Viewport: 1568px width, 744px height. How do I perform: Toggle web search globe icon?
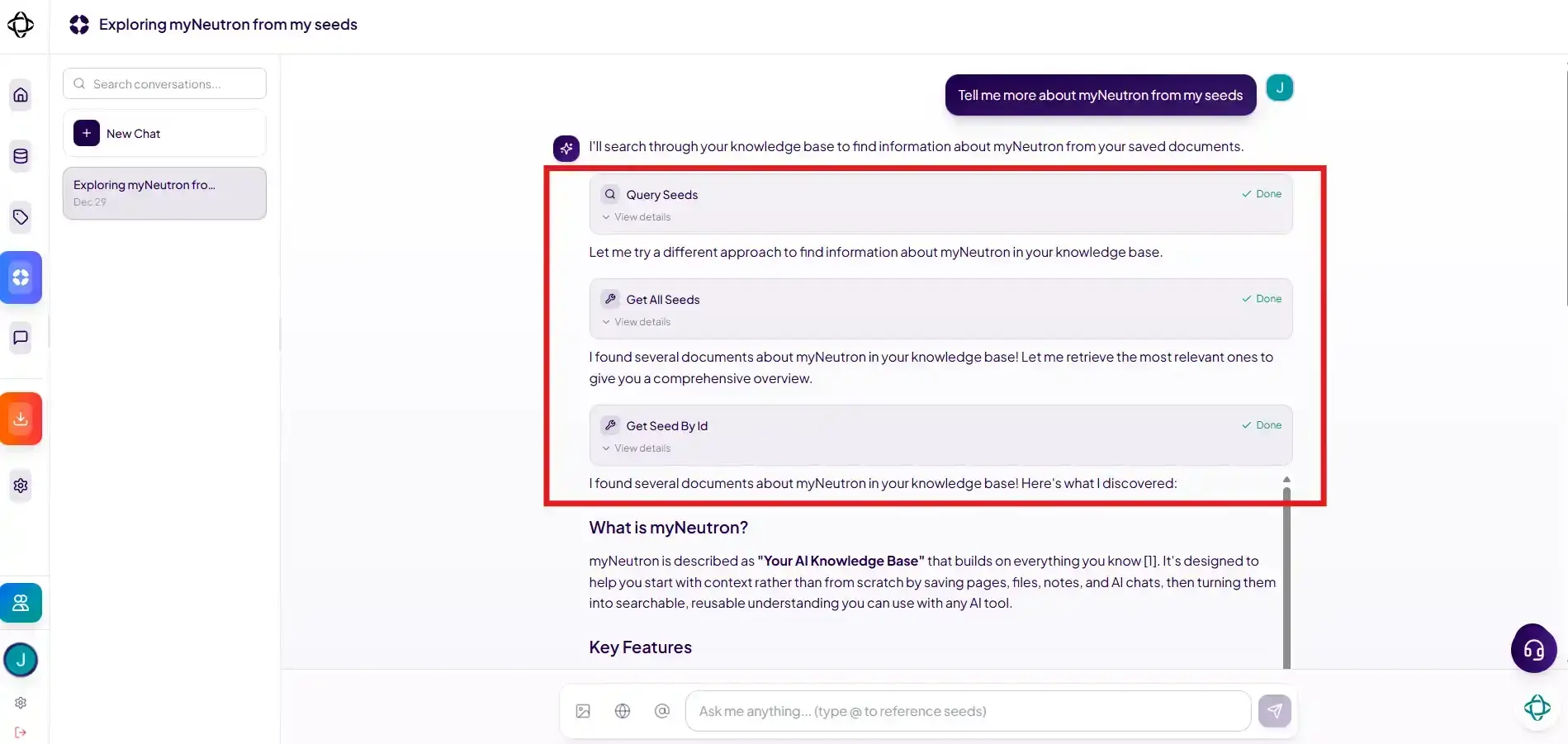coord(623,711)
